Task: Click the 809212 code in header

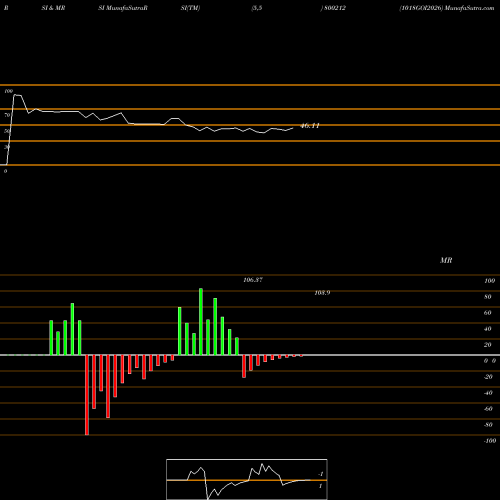Action: 335,8
